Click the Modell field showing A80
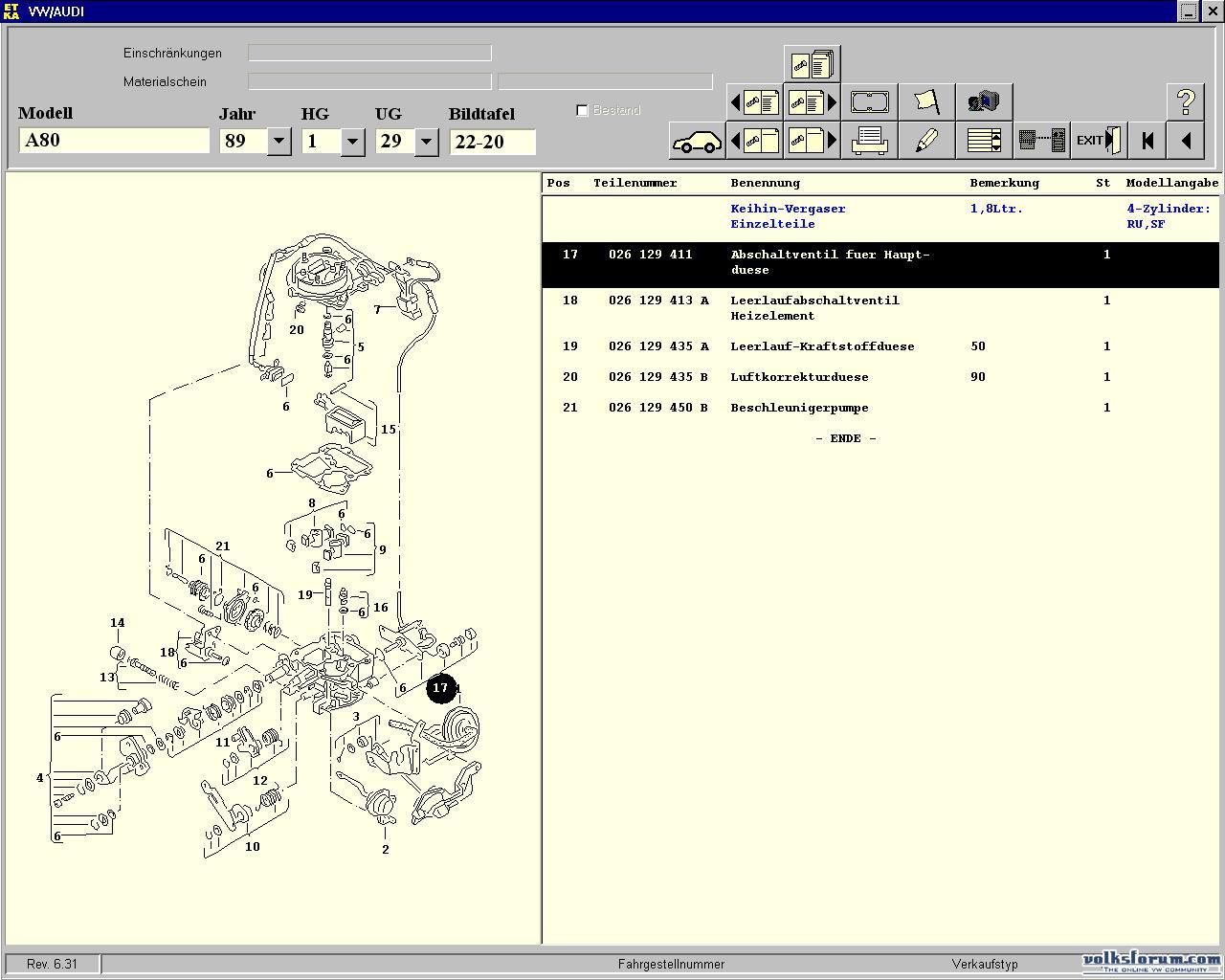Viewport: 1225px width, 980px height. (114, 141)
